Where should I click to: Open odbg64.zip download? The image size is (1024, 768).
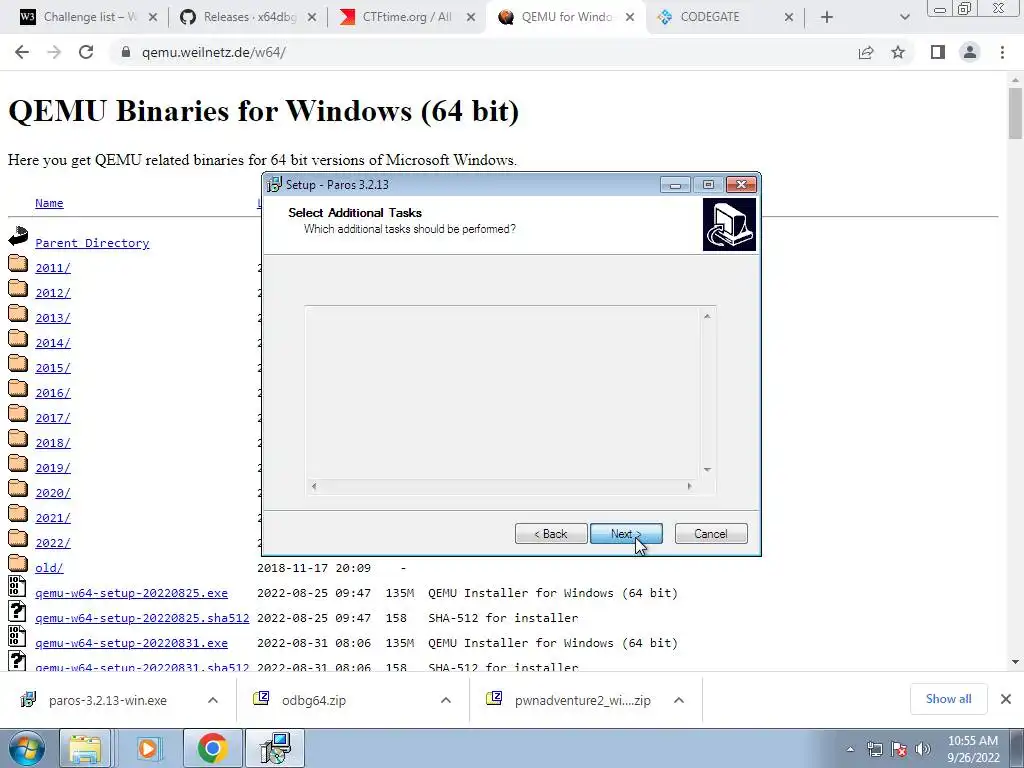(x=313, y=700)
